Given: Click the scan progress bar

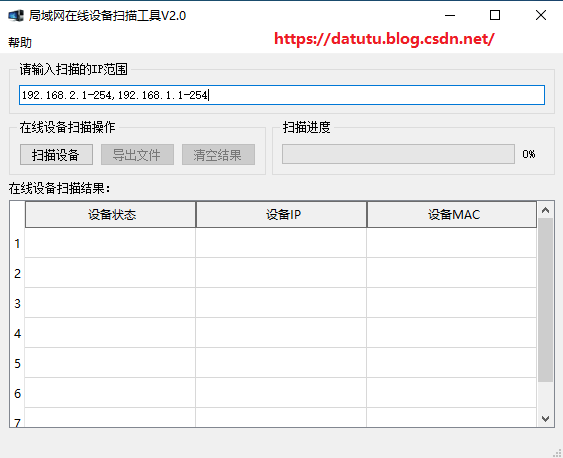Looking at the screenshot, I should (398, 154).
